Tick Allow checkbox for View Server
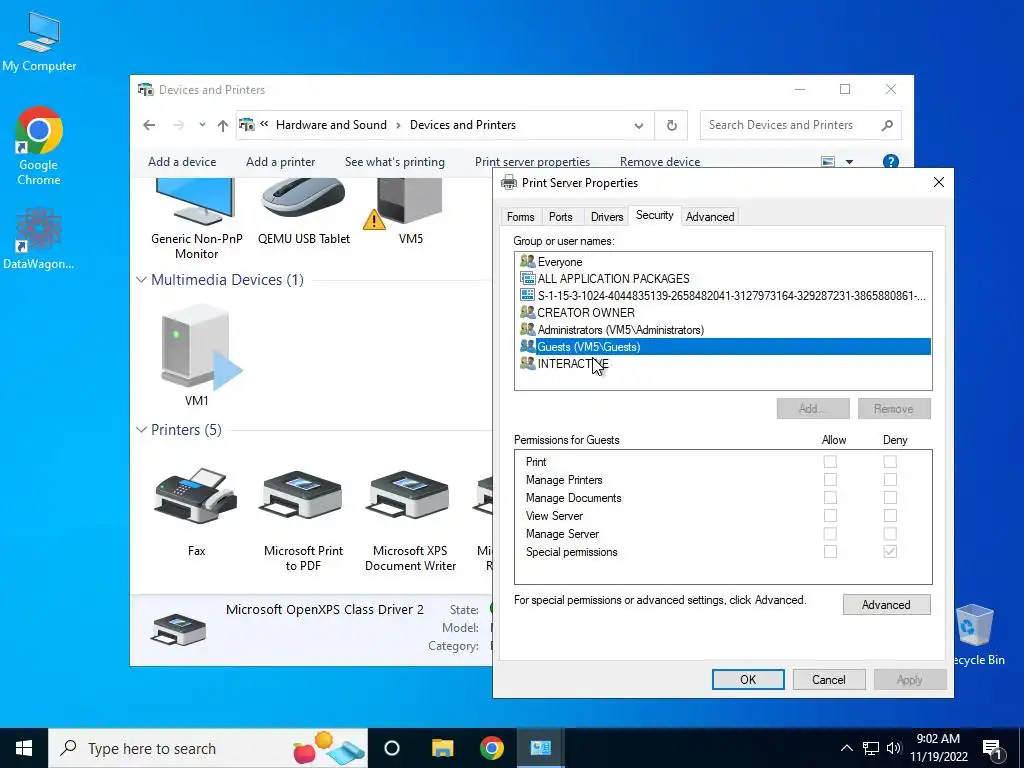Viewport: 1024px width, 768px height. (x=830, y=516)
